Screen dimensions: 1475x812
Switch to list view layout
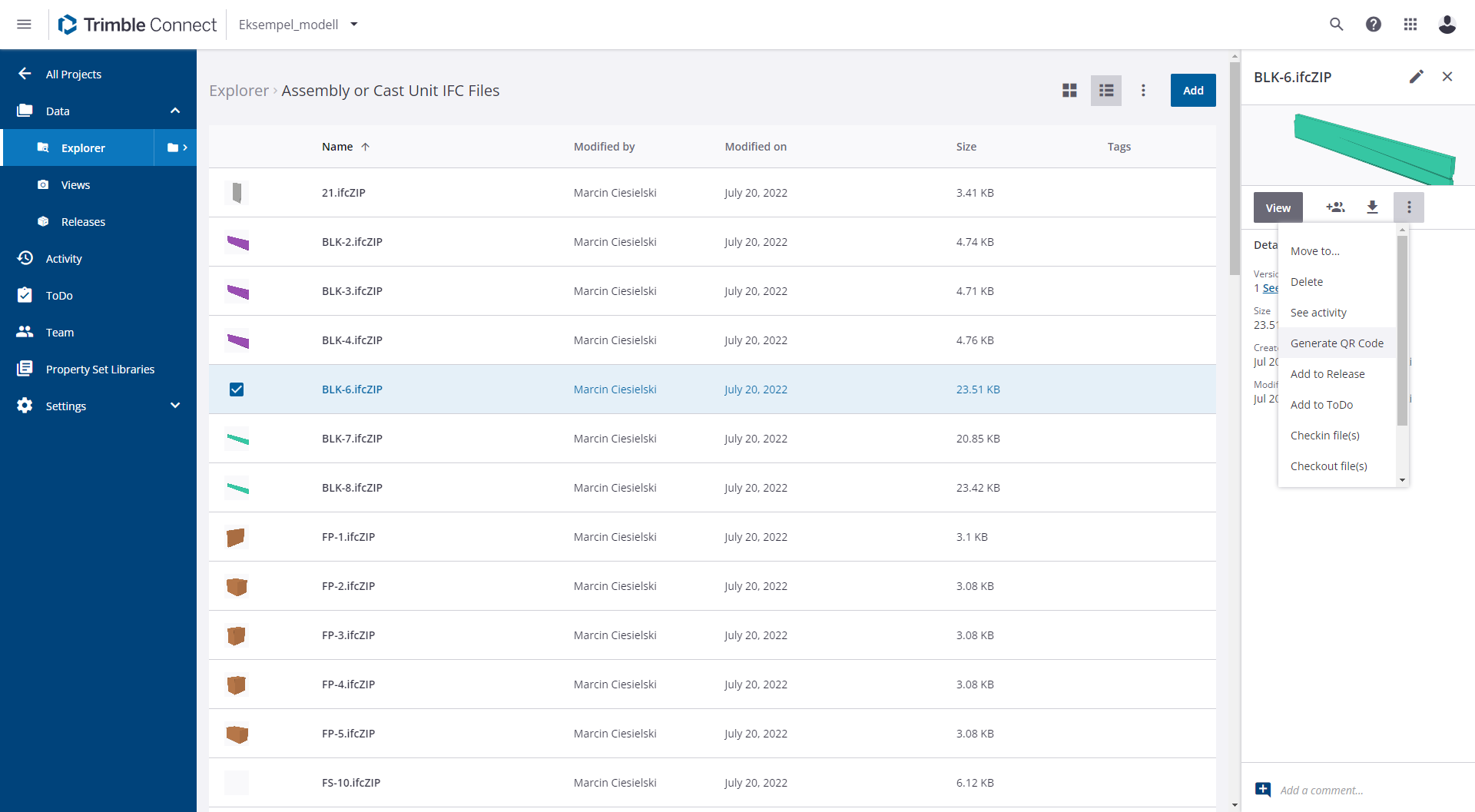pos(1106,91)
